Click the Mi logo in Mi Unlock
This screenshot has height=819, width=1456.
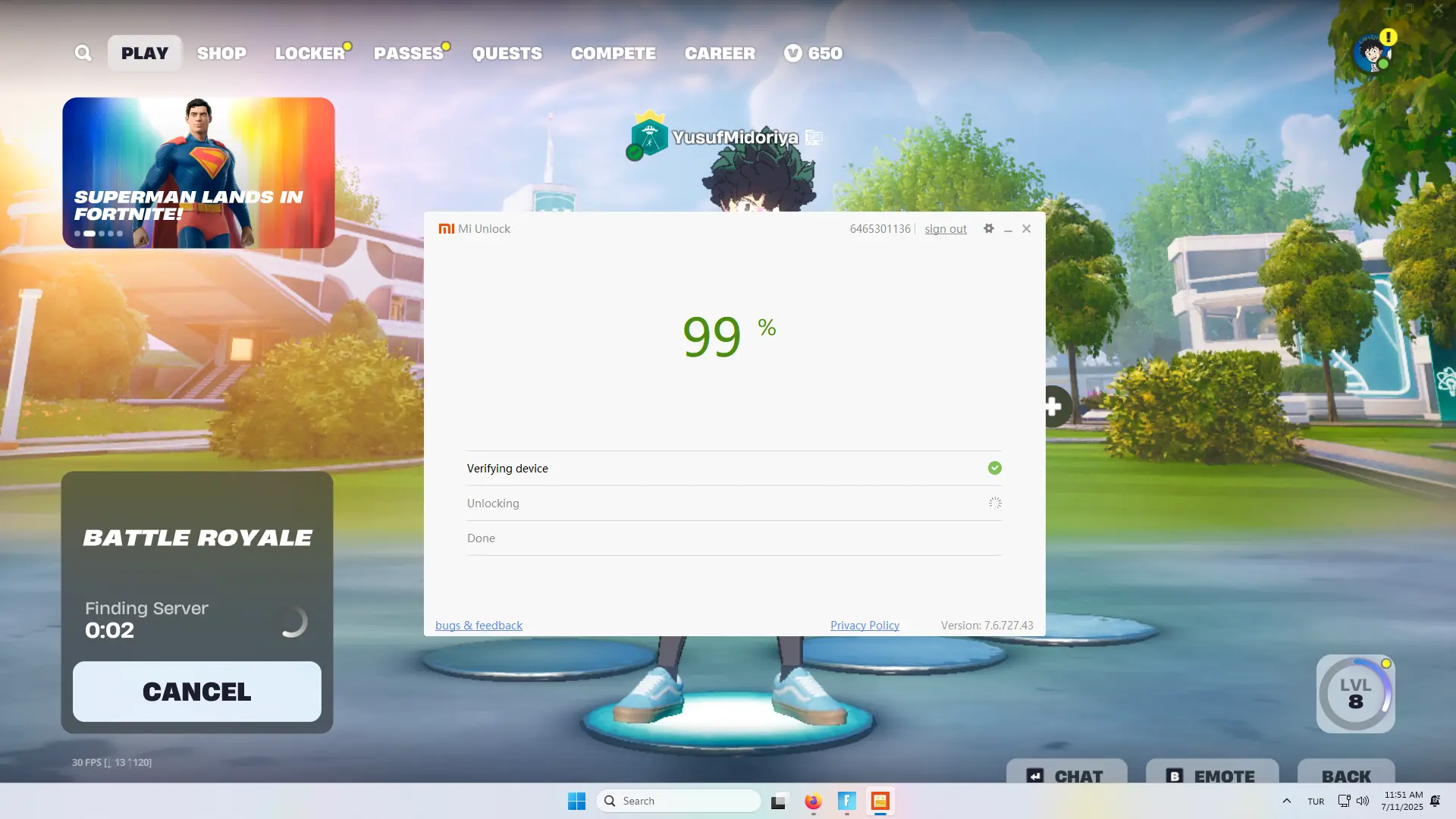point(447,229)
